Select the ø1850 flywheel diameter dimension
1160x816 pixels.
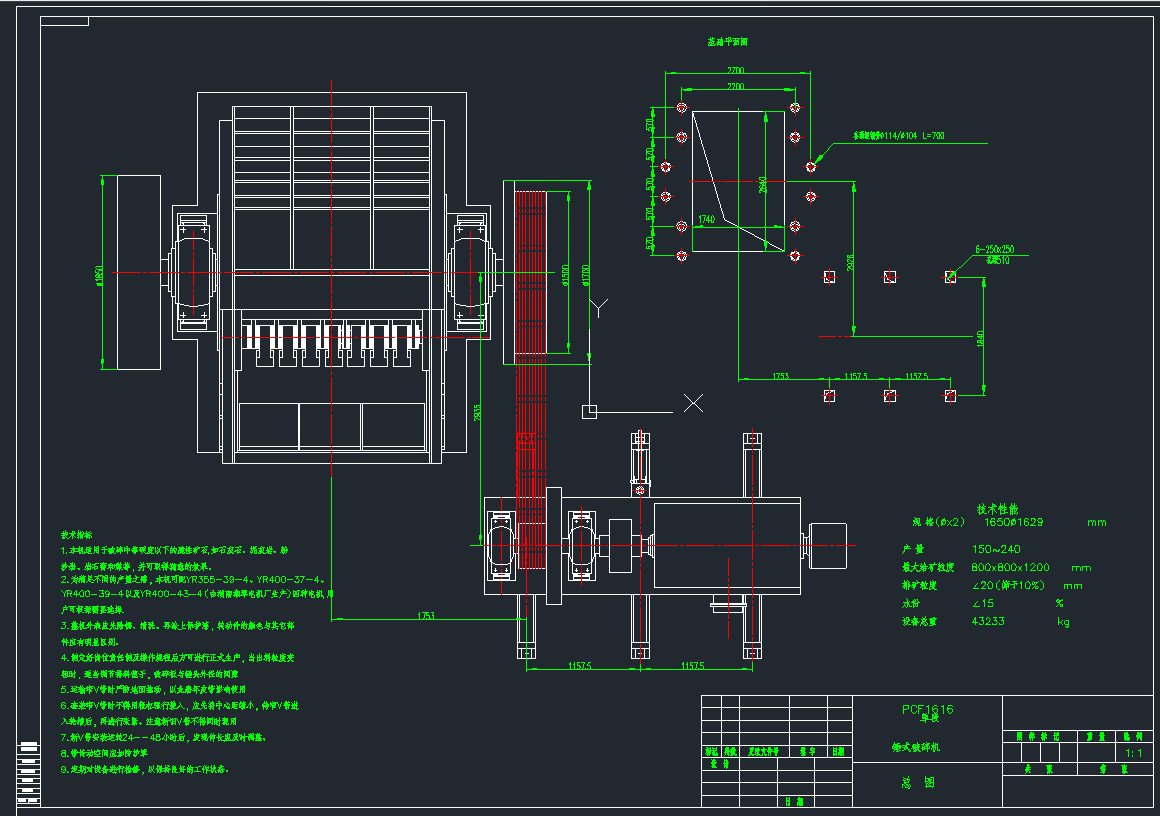coord(100,273)
